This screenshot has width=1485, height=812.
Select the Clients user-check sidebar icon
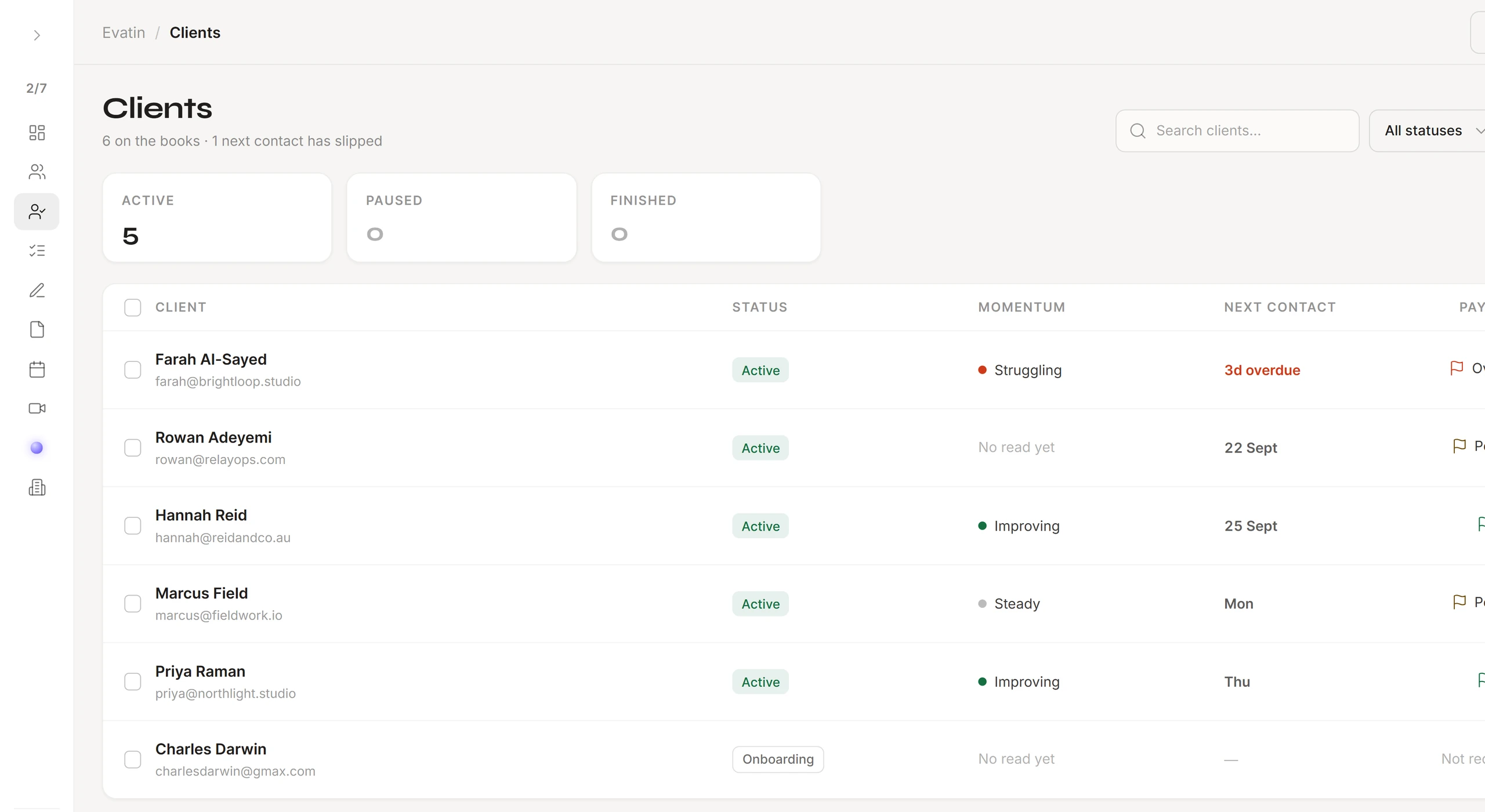(x=37, y=211)
